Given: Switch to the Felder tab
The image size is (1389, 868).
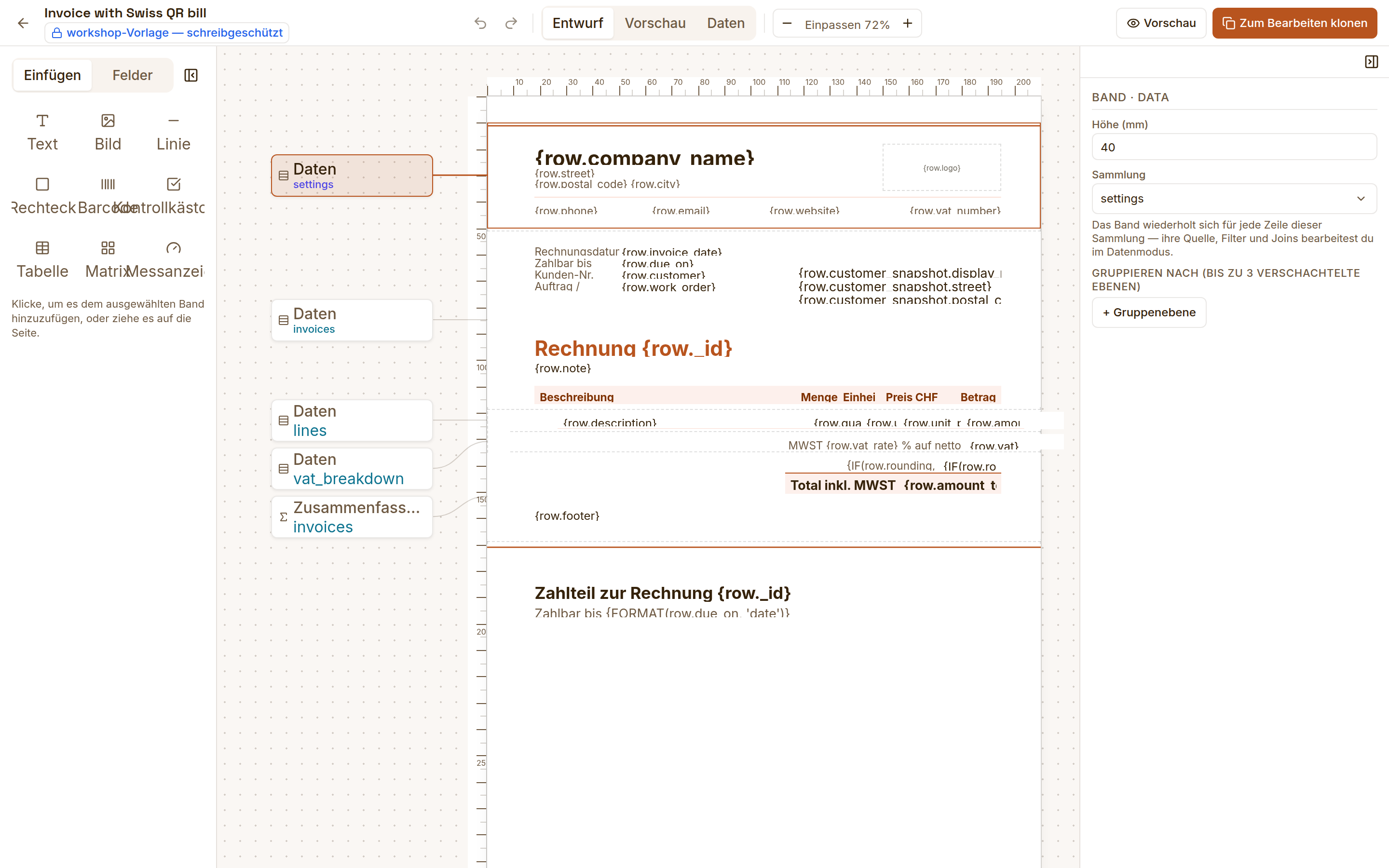Looking at the screenshot, I should pos(132,75).
